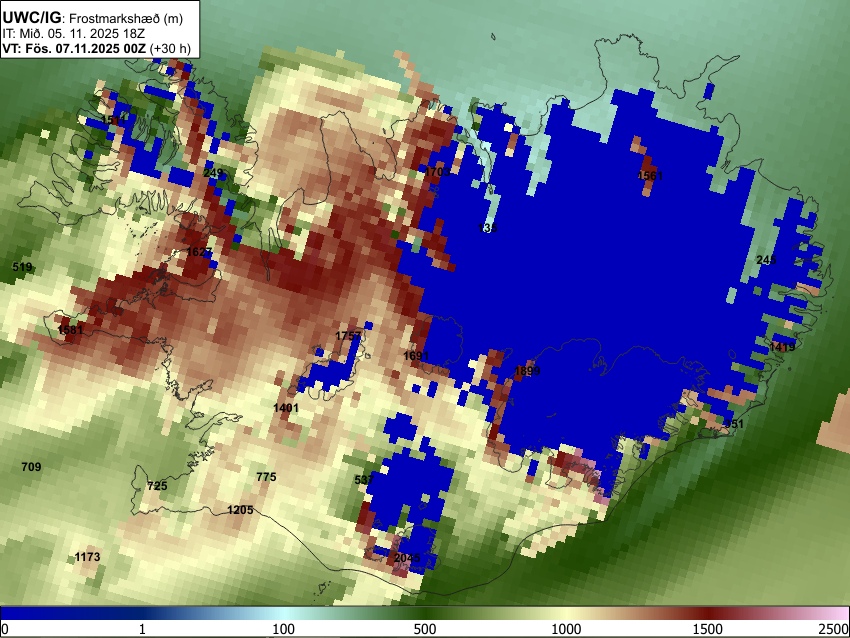Click the "500" tick on the color scale
850x638 pixels.
pyautogui.click(x=425, y=629)
